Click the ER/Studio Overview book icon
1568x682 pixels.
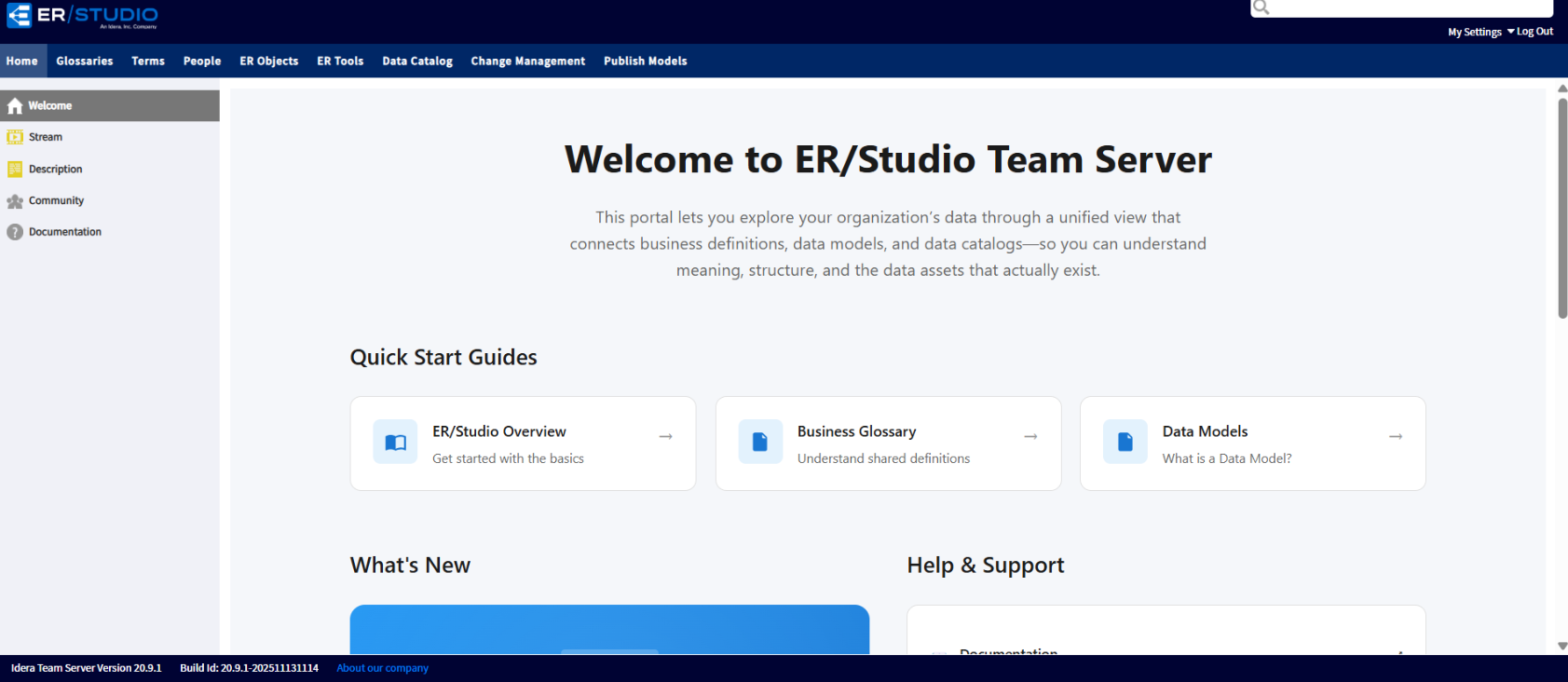pyautogui.click(x=396, y=442)
